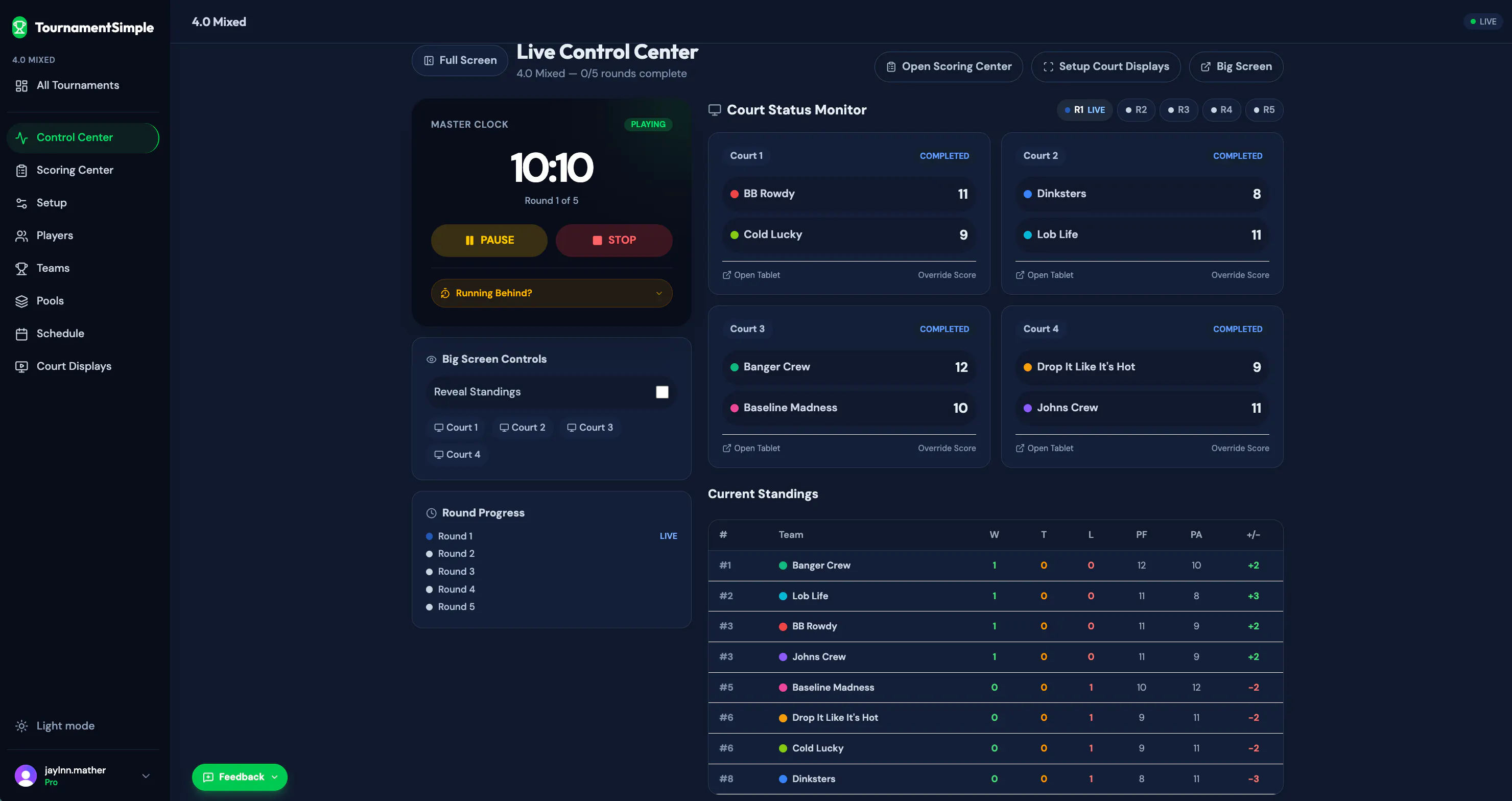The height and width of the screenshot is (801, 1512).
Task: Click the Team column header in standings
Action: 791,534
